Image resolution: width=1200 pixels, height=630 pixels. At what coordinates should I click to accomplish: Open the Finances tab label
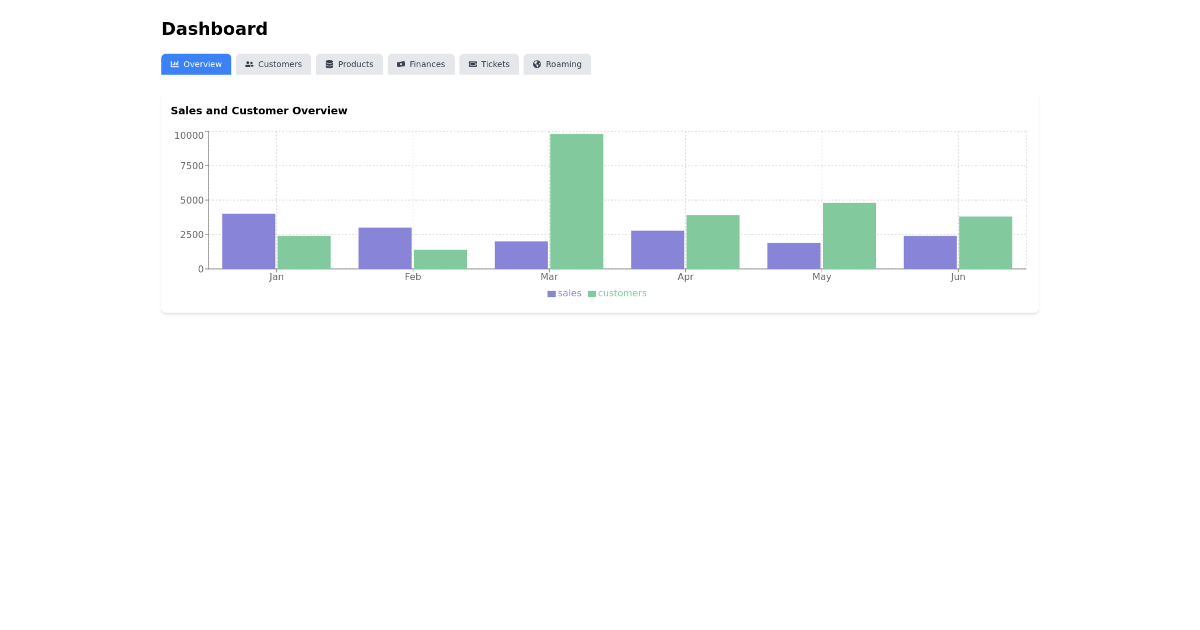click(x=427, y=64)
